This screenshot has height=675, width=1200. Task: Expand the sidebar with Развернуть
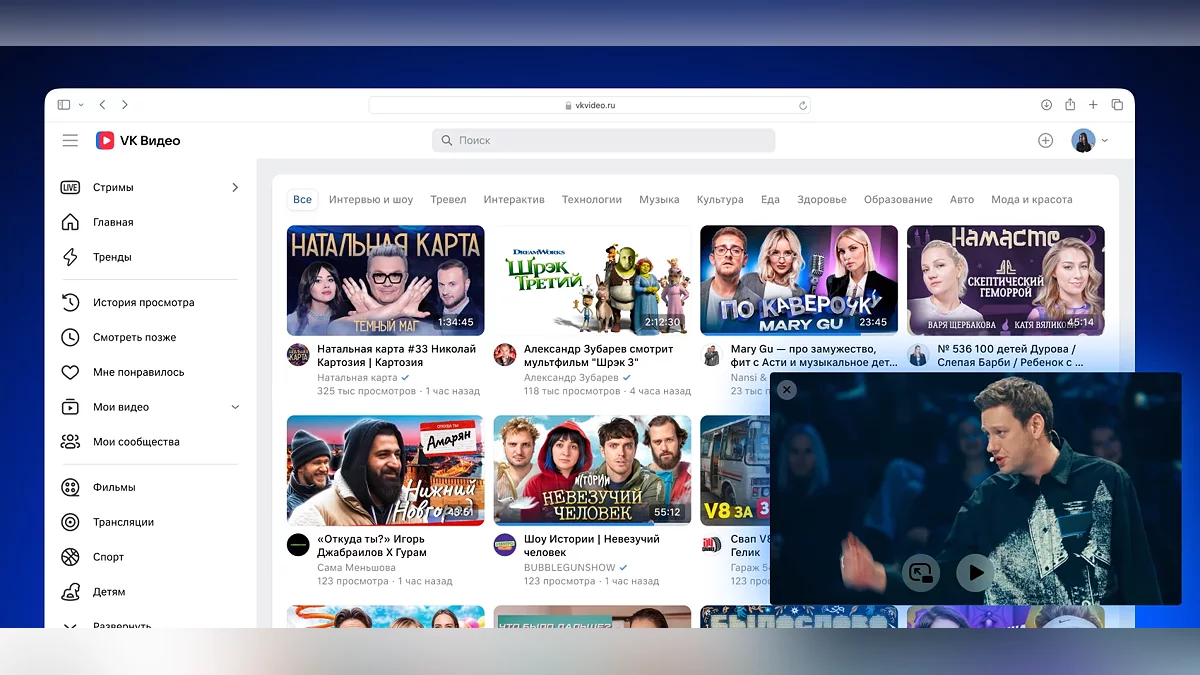[122, 625]
